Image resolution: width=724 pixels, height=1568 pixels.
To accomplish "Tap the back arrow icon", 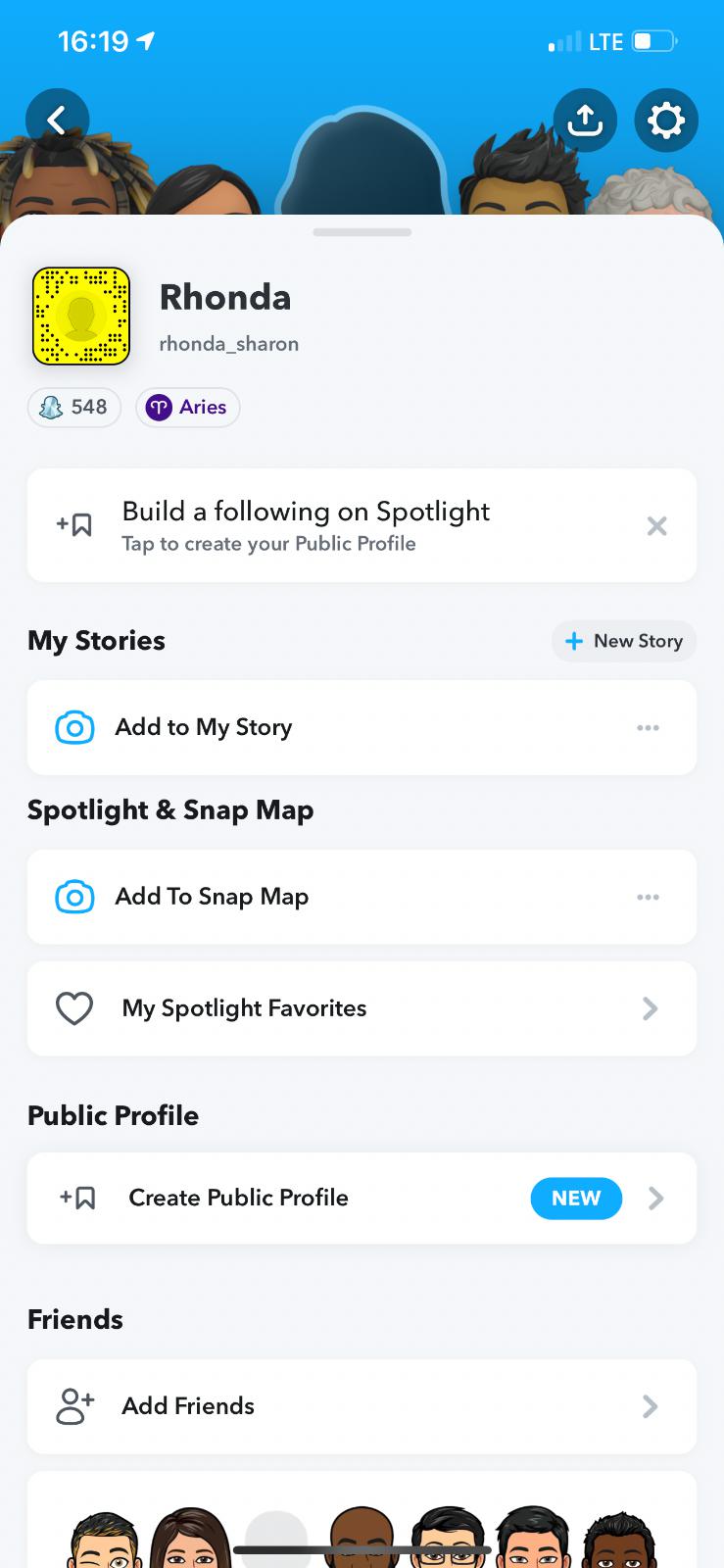I will [57, 121].
